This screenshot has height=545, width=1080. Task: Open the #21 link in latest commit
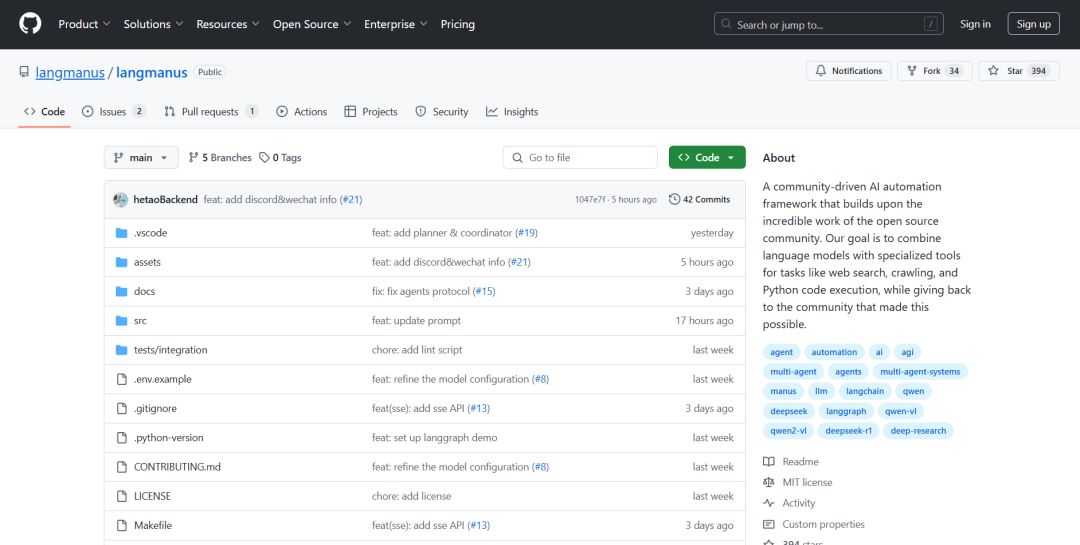(351, 199)
